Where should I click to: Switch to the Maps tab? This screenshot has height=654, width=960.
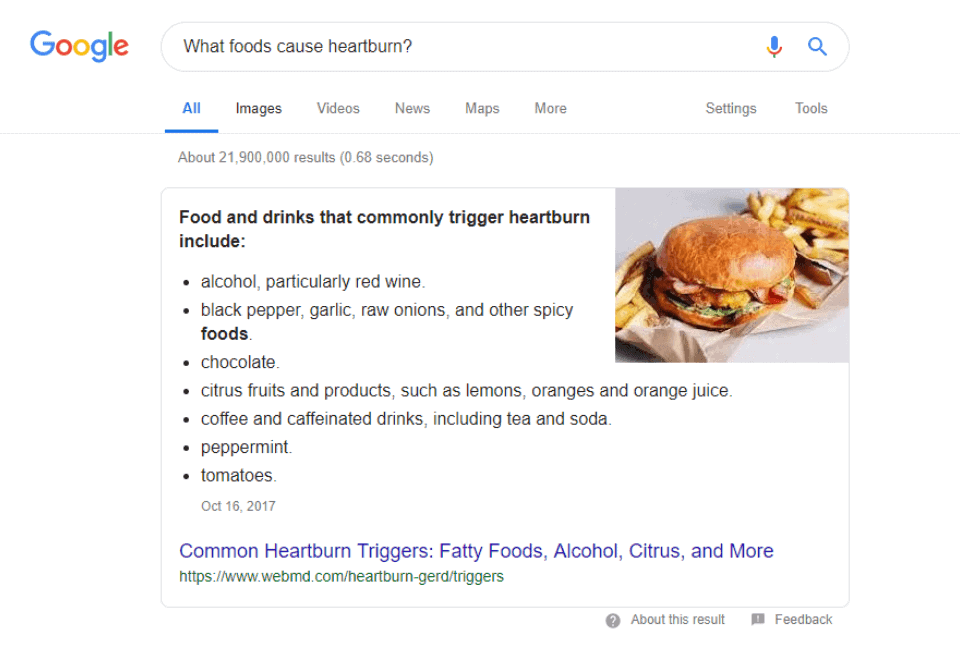click(482, 108)
